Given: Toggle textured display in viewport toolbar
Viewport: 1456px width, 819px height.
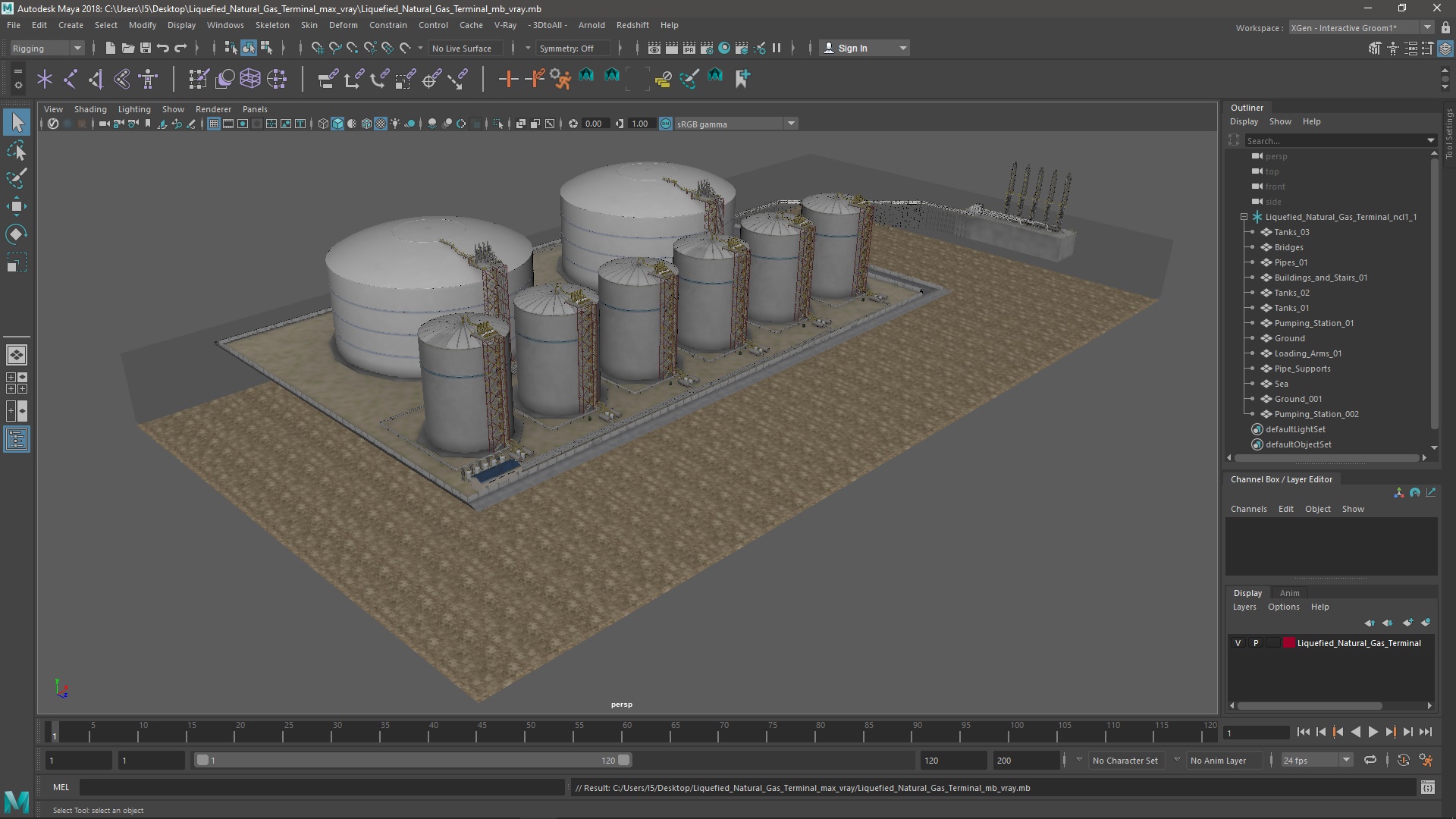Looking at the screenshot, I should click(x=381, y=124).
